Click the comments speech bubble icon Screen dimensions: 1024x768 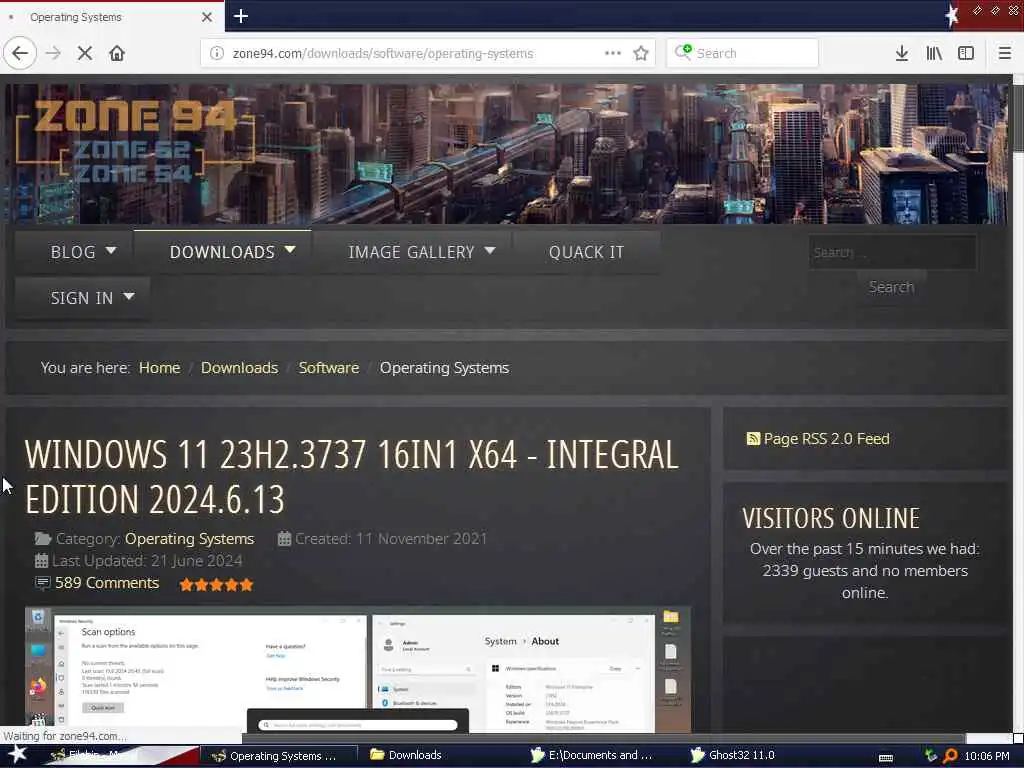pos(42,583)
